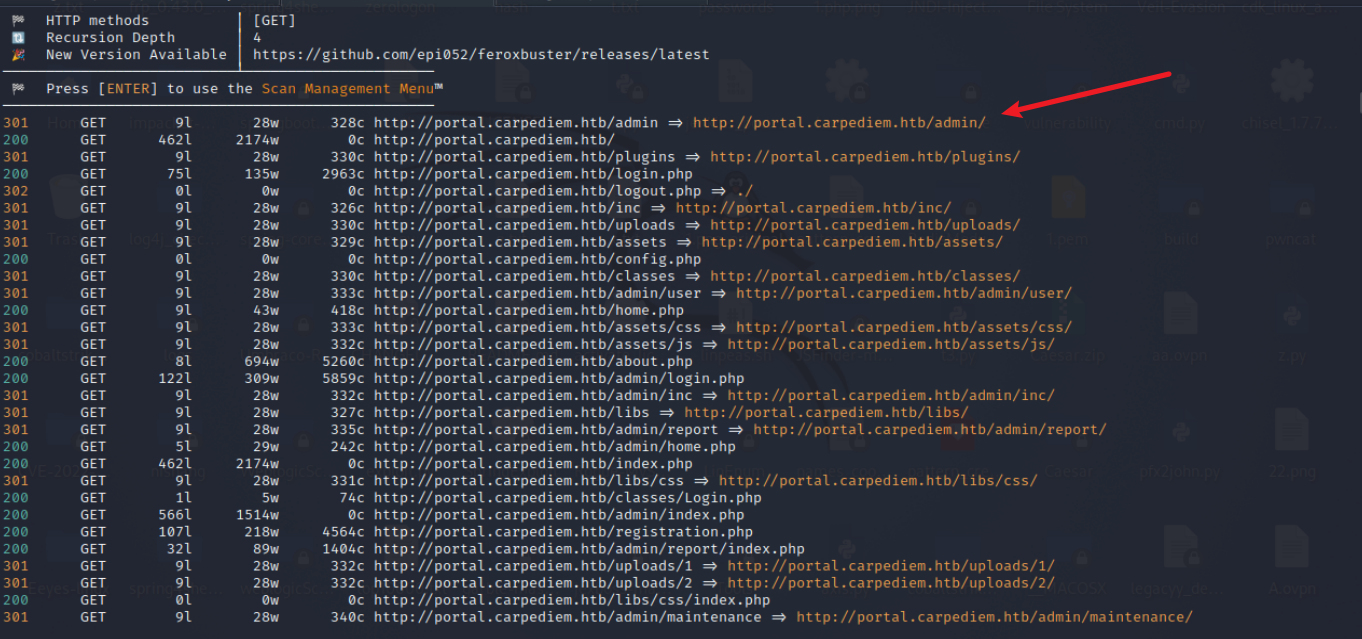Open the portal.carpediem.htb/login.php URL
This screenshot has width=1362, height=639.
[x=533, y=173]
